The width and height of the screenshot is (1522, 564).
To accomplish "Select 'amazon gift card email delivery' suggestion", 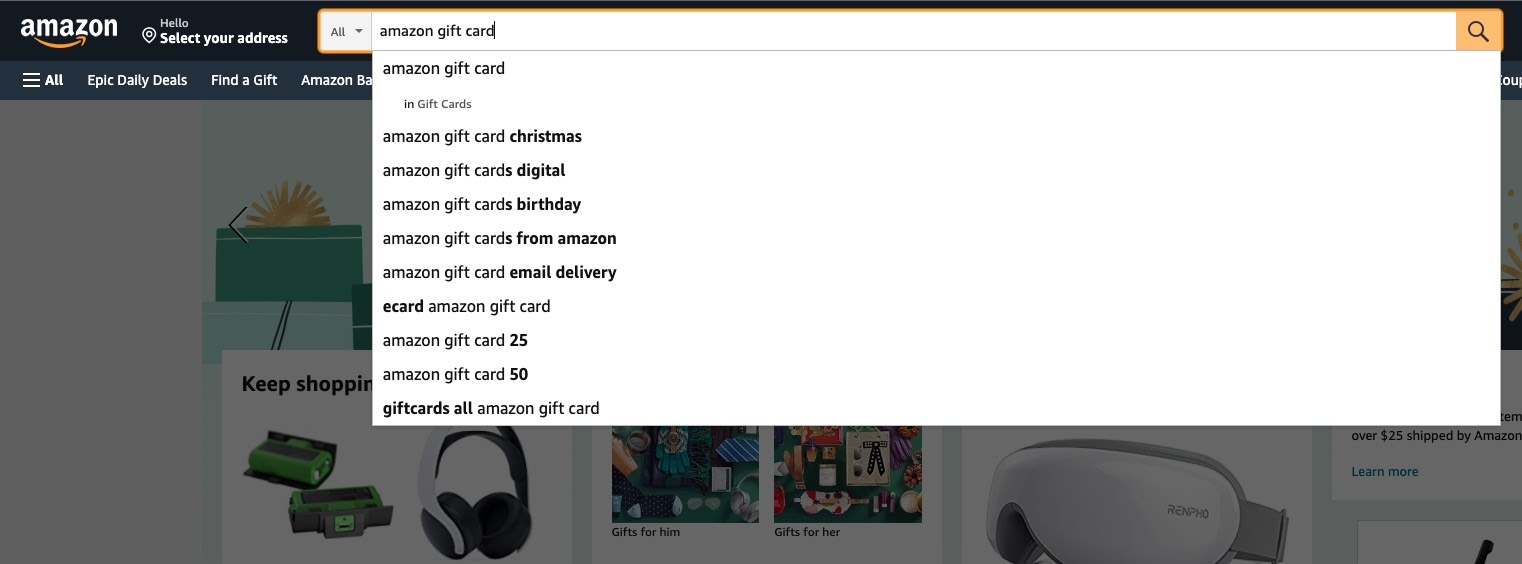I will click(499, 272).
